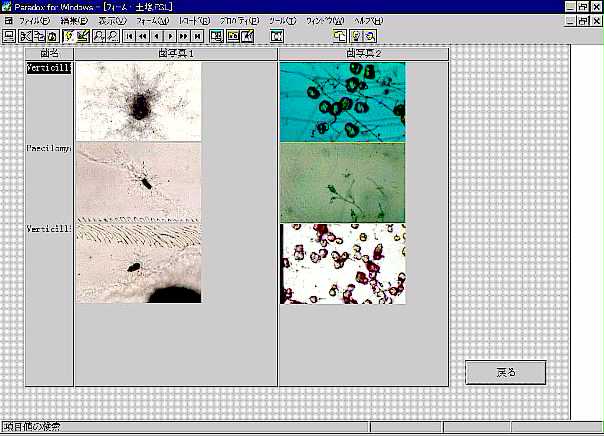The height and width of the screenshot is (436, 604).
Task: Click the Field View icon
Action: [233, 36]
